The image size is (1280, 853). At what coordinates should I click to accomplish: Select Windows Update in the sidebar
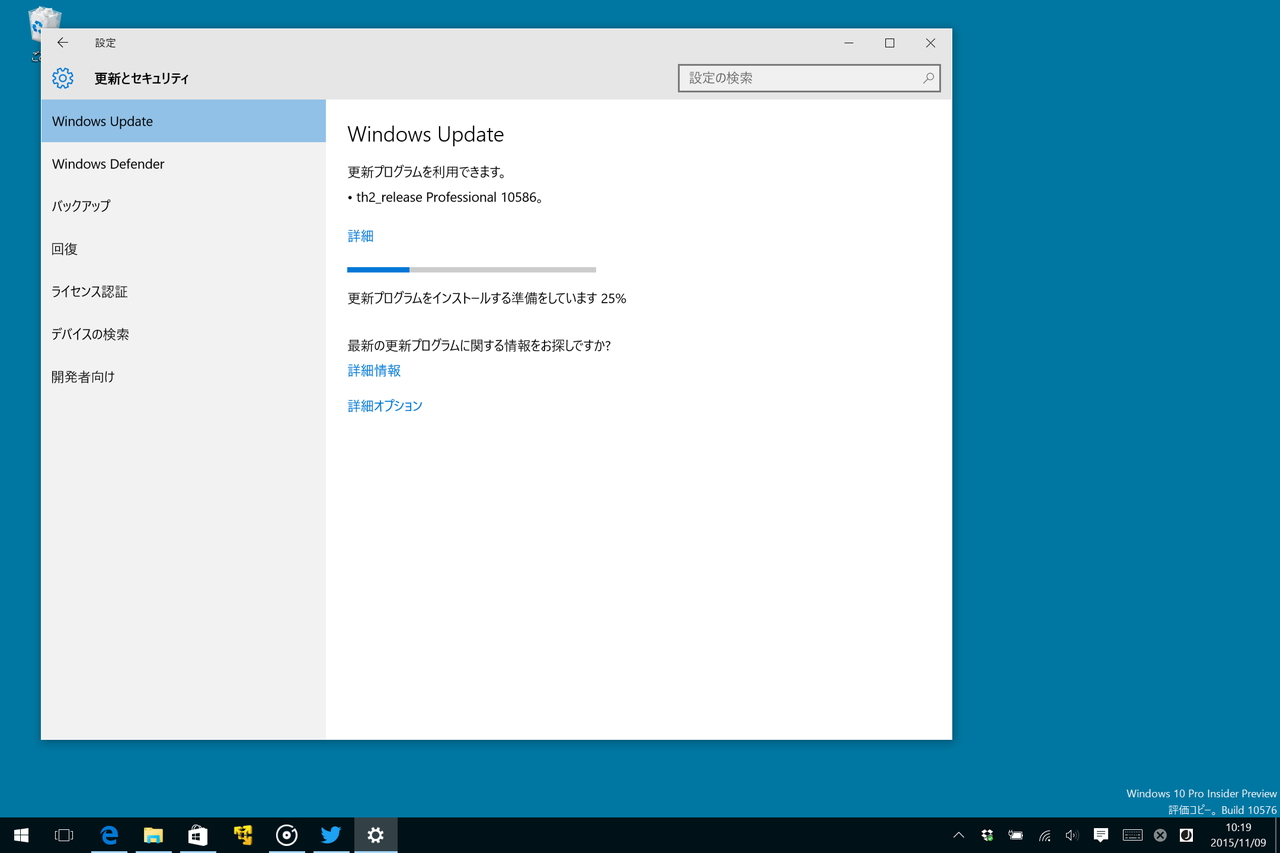click(x=183, y=121)
